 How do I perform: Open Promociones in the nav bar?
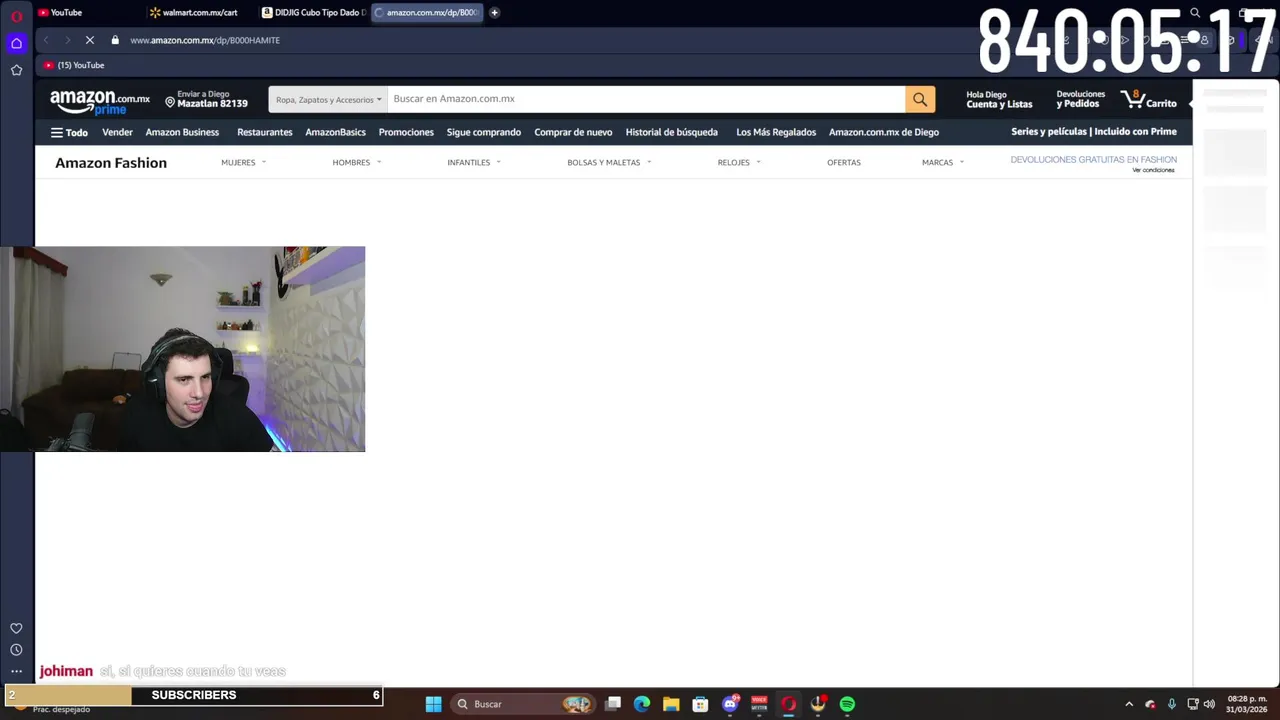pos(406,132)
